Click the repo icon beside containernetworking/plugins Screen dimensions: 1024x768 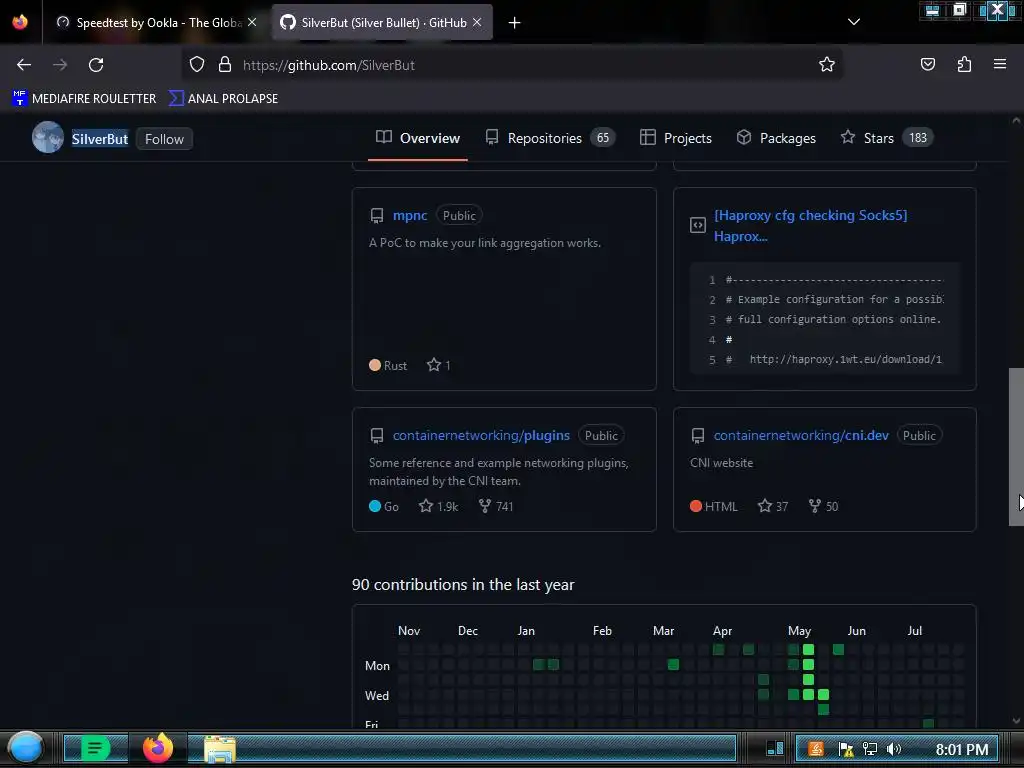[377, 436]
